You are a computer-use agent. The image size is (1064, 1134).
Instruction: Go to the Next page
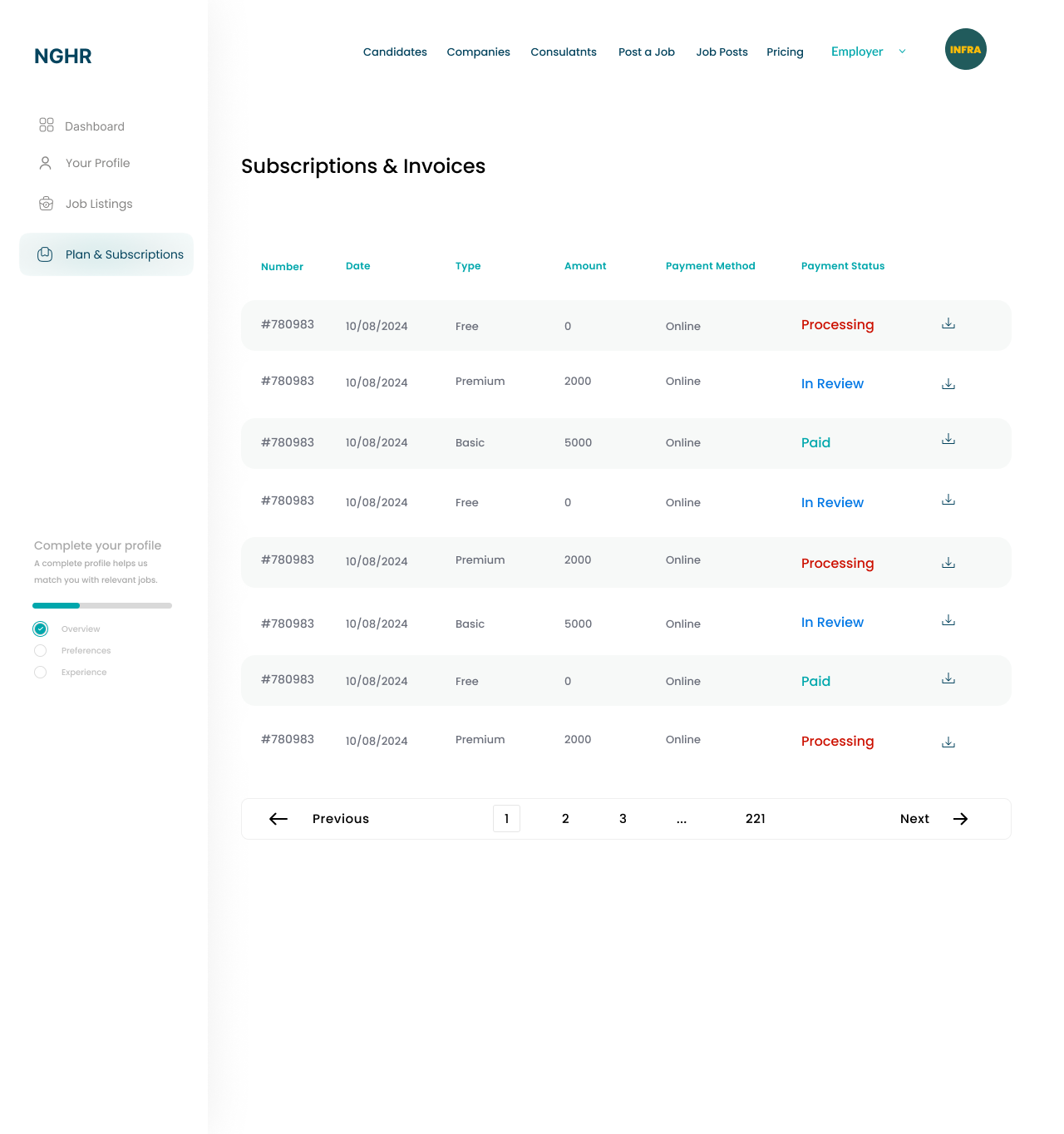(x=914, y=819)
